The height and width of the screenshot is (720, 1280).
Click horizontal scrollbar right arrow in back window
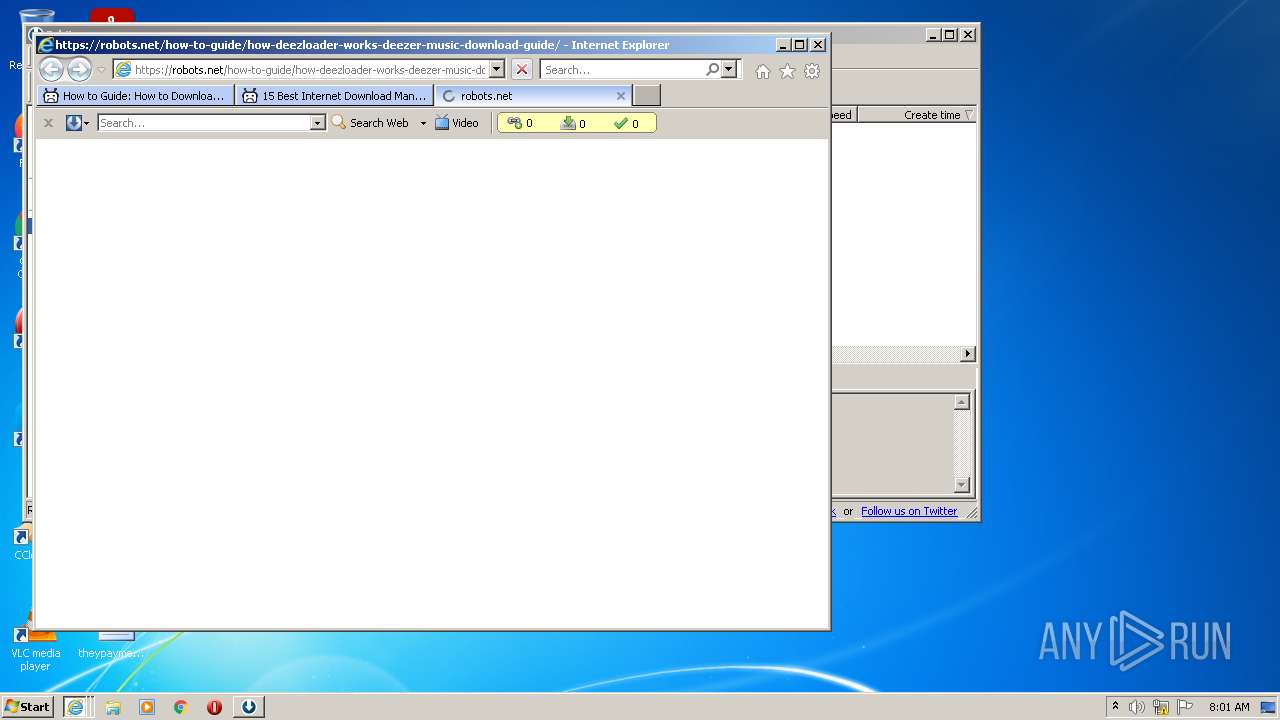(x=967, y=354)
